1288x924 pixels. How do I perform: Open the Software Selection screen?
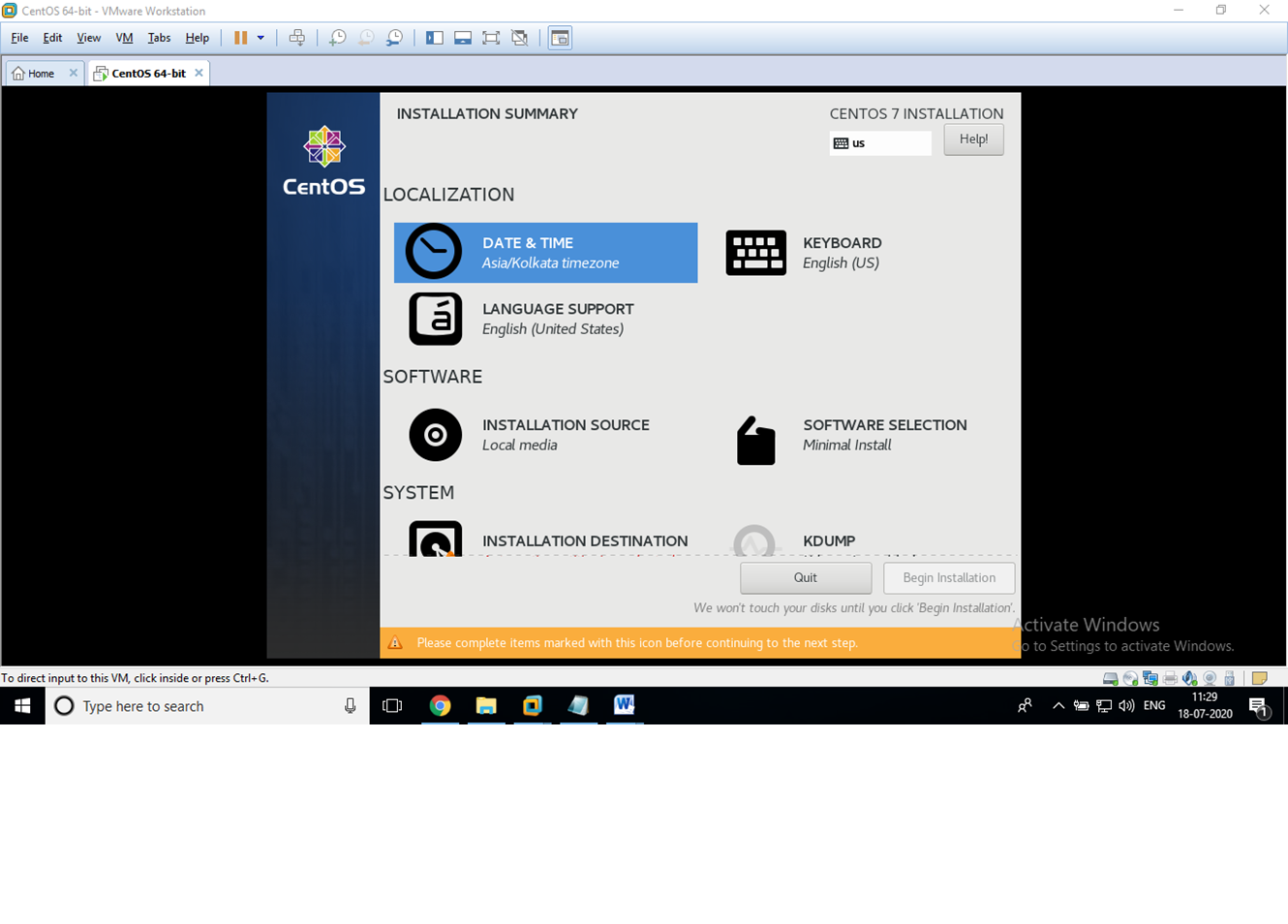pyautogui.click(x=884, y=434)
